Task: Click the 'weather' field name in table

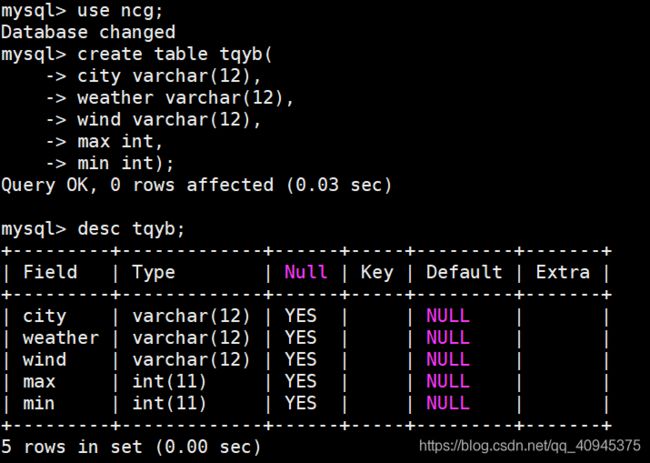Action: (61, 338)
